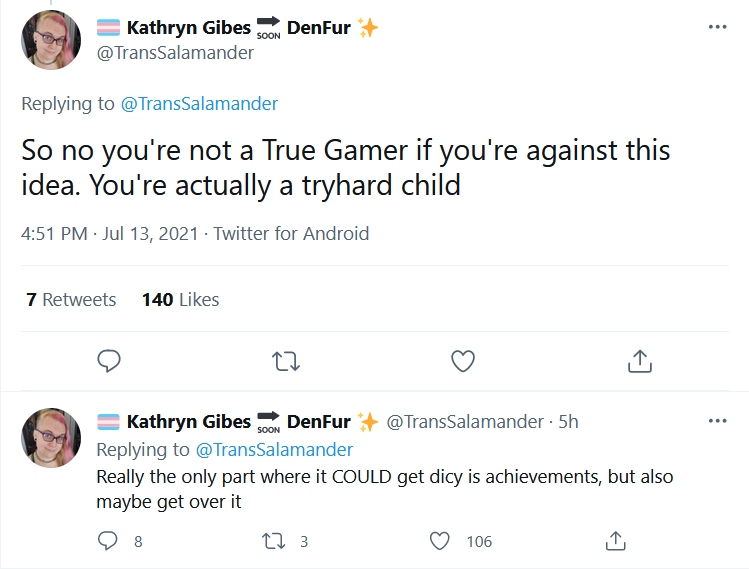
Task: Open more options menu on reply tweet
Action: [717, 421]
